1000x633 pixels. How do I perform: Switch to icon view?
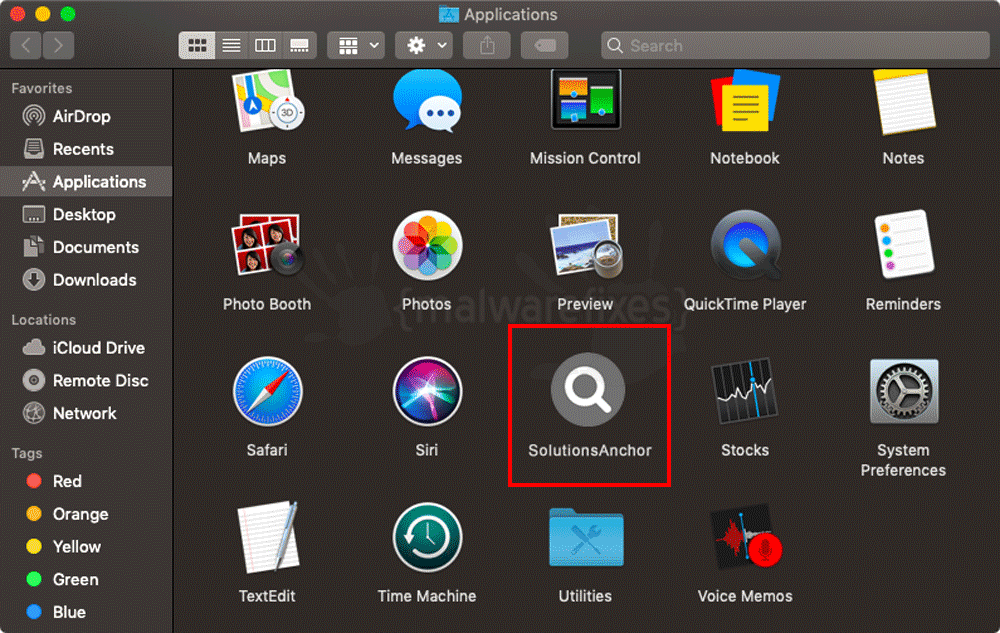(x=197, y=45)
